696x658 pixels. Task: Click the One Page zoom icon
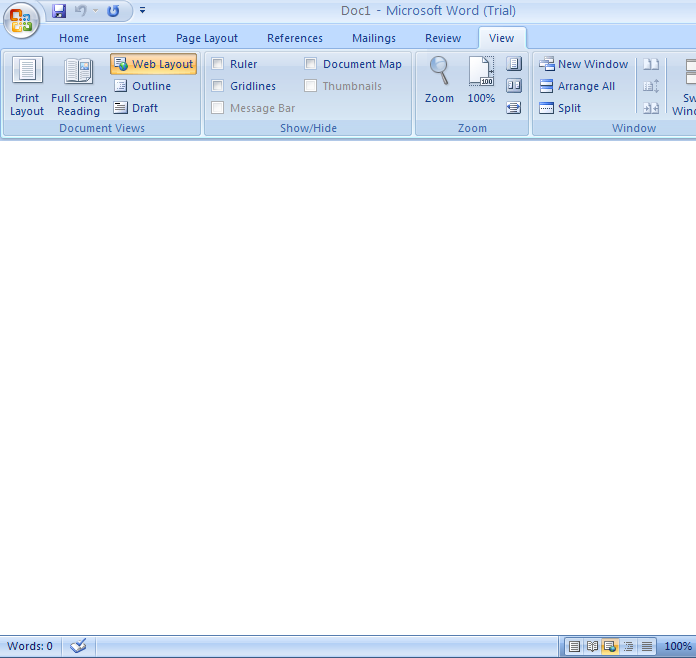coord(514,64)
